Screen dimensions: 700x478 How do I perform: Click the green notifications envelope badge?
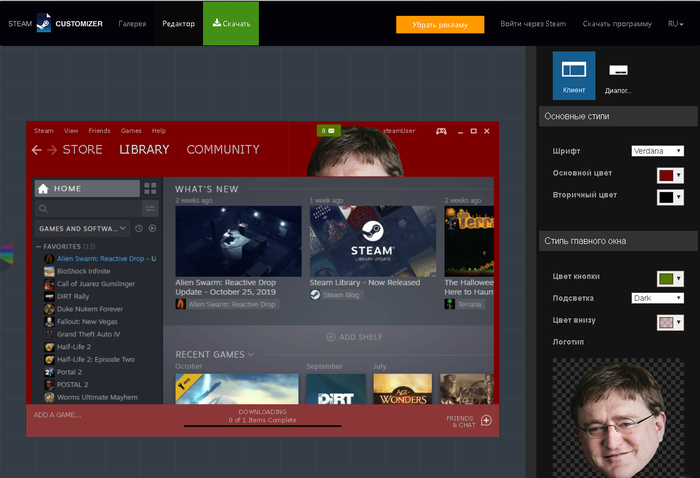[x=329, y=131]
